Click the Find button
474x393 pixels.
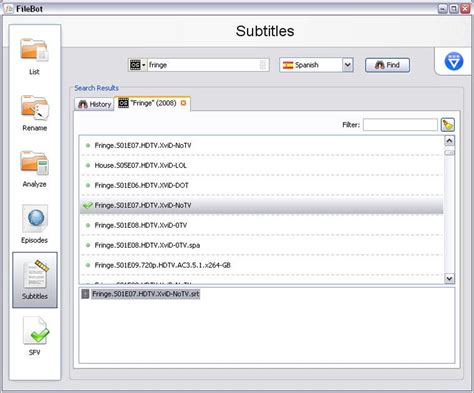387,65
